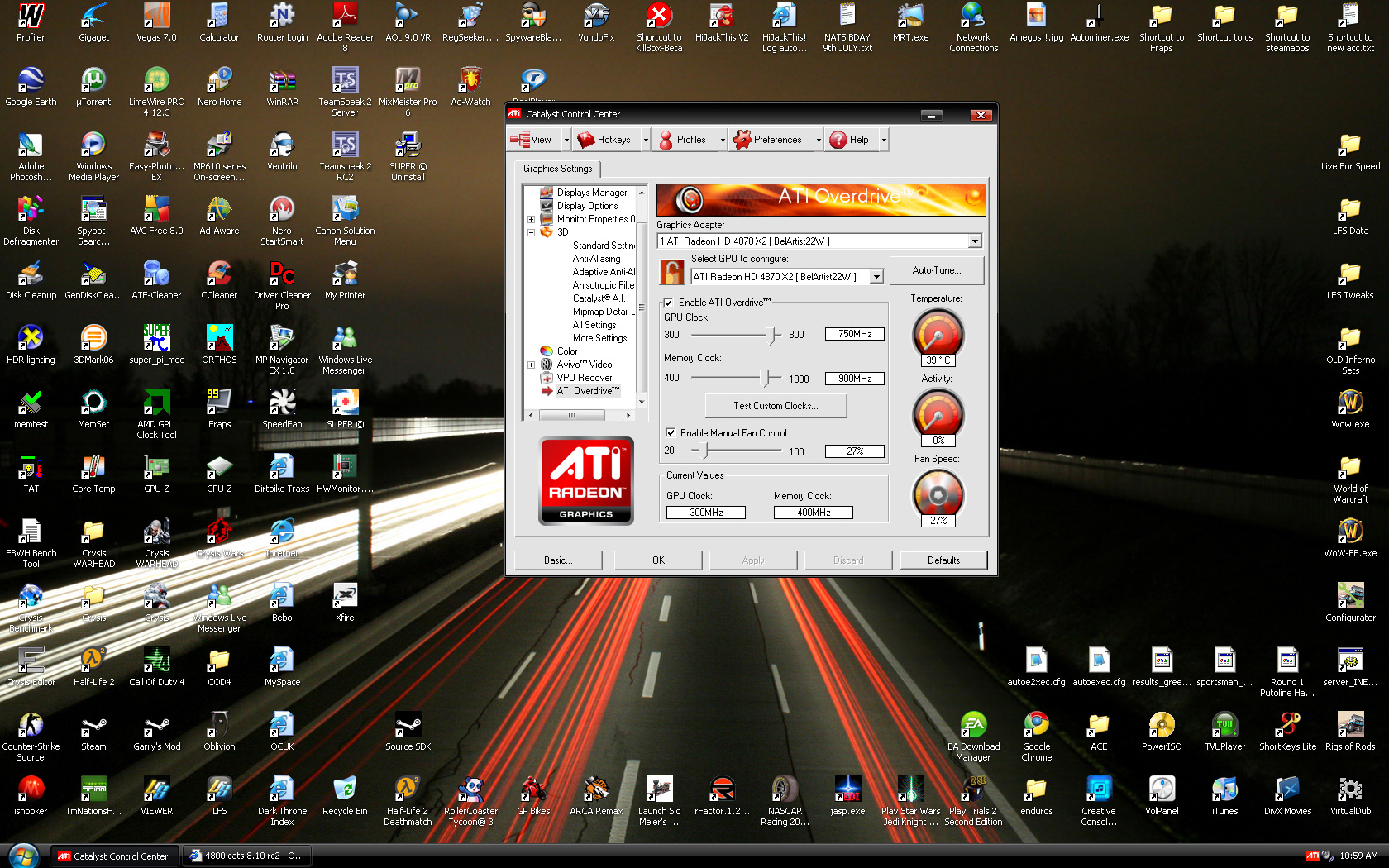Click the ATI system tray icon
Screen dimensions: 1389x868
pyautogui.click(x=1312, y=856)
